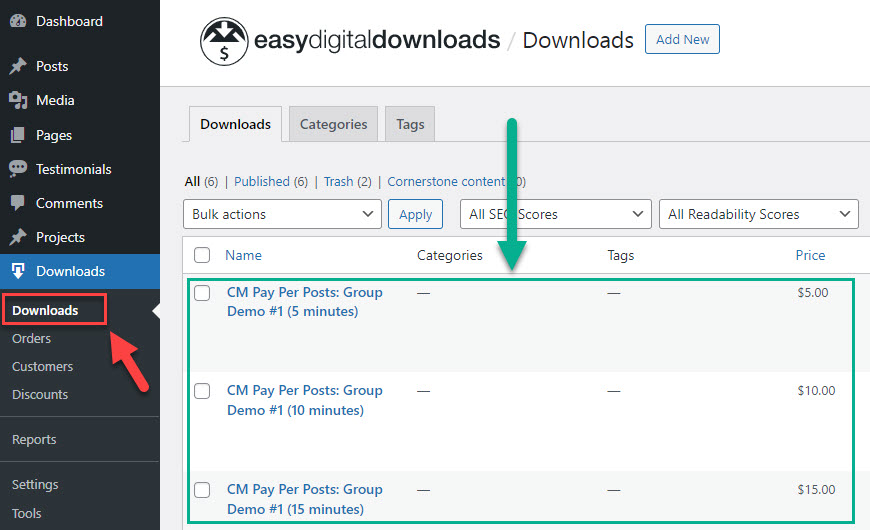
Task: Tick checkbox for Group Demo #1 (10 minutes)
Action: pyautogui.click(x=202, y=391)
